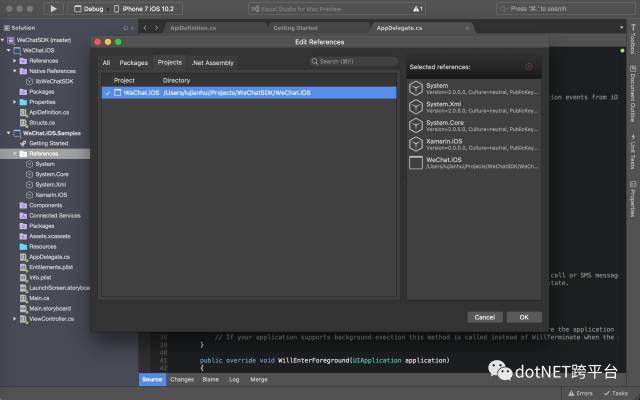
Task: Select the highlighted References folder in Samples
Action: tap(45, 153)
